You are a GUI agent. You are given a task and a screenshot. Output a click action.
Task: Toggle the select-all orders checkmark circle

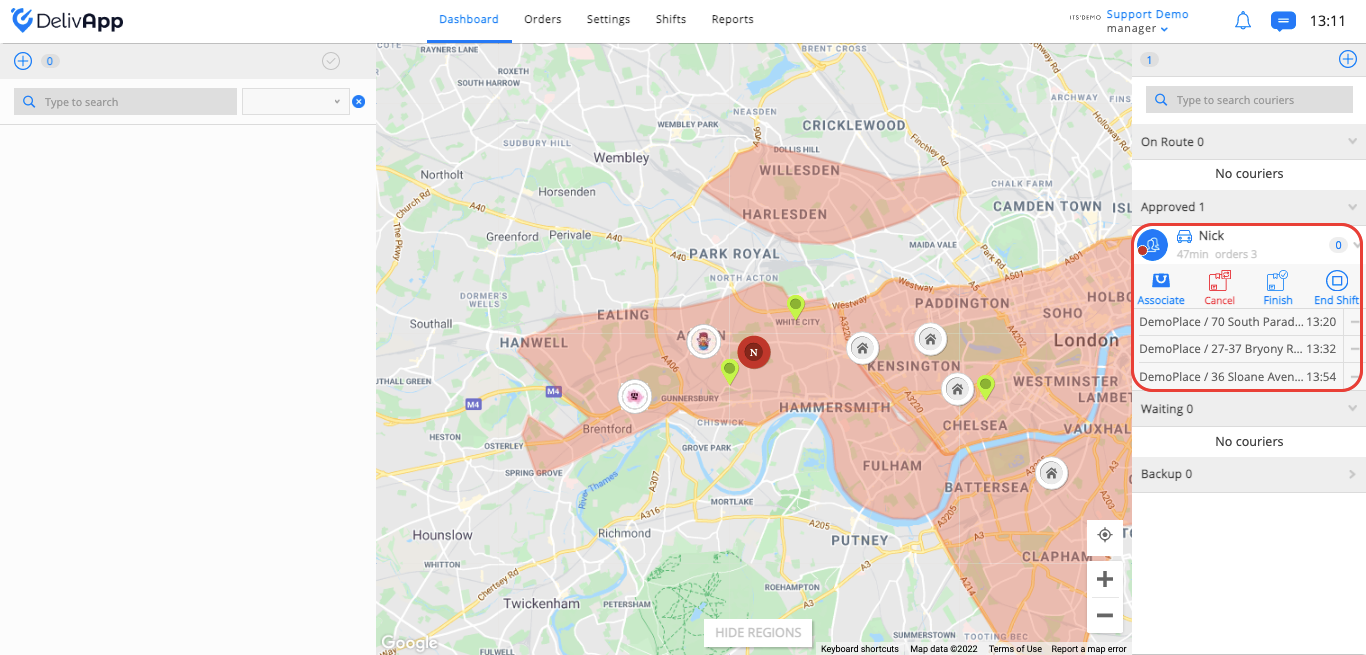click(x=331, y=61)
